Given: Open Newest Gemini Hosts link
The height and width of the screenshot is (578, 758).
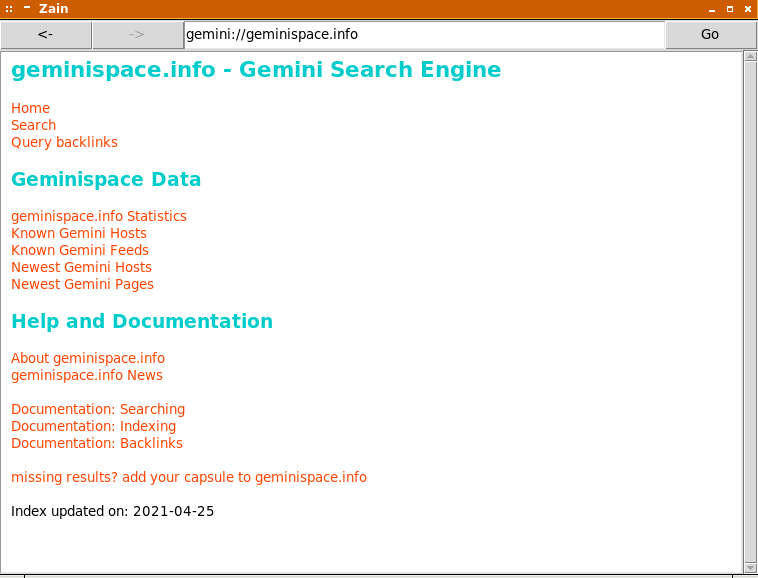Looking at the screenshot, I should tap(81, 267).
